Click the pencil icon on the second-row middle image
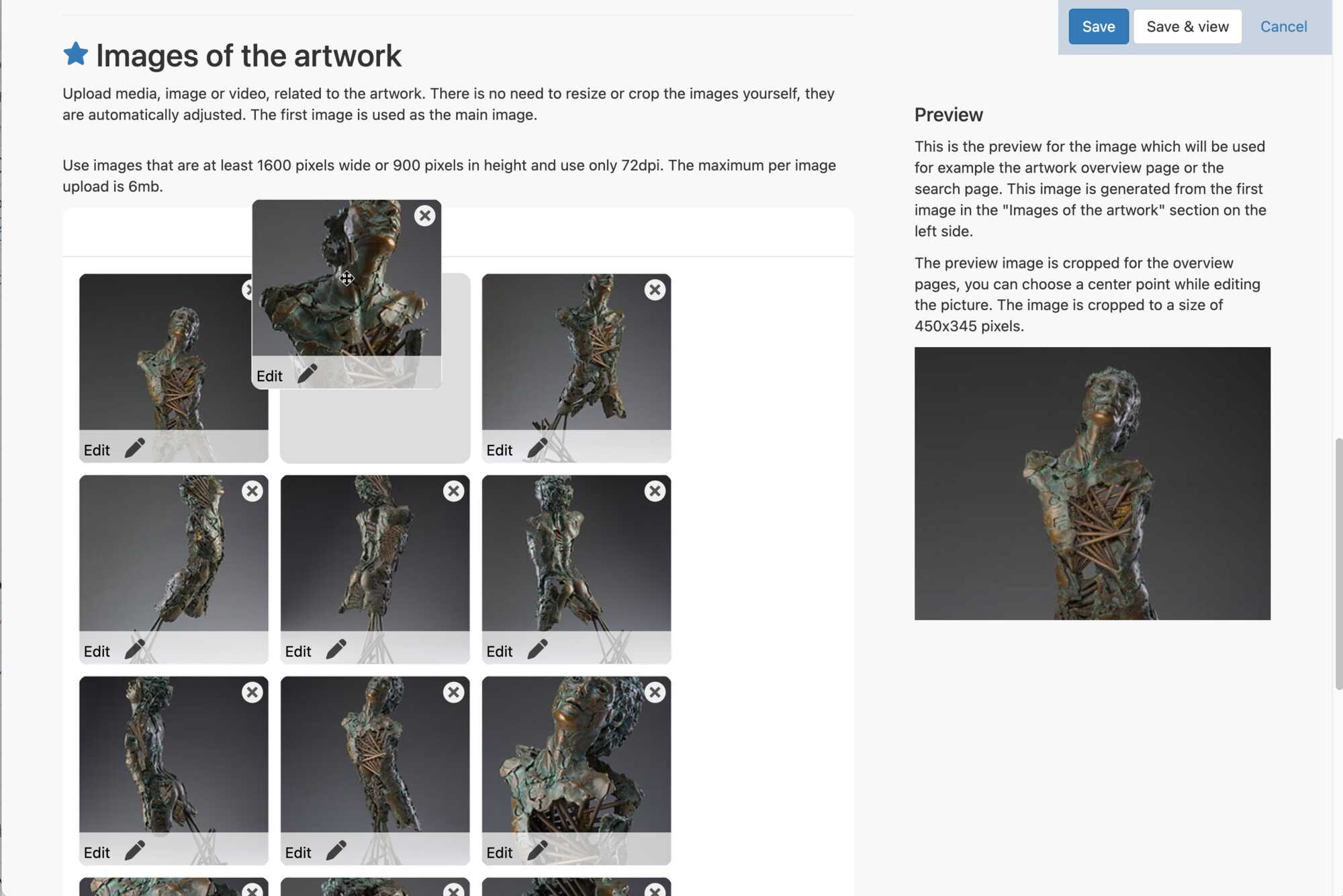The height and width of the screenshot is (896, 1343). (x=336, y=649)
